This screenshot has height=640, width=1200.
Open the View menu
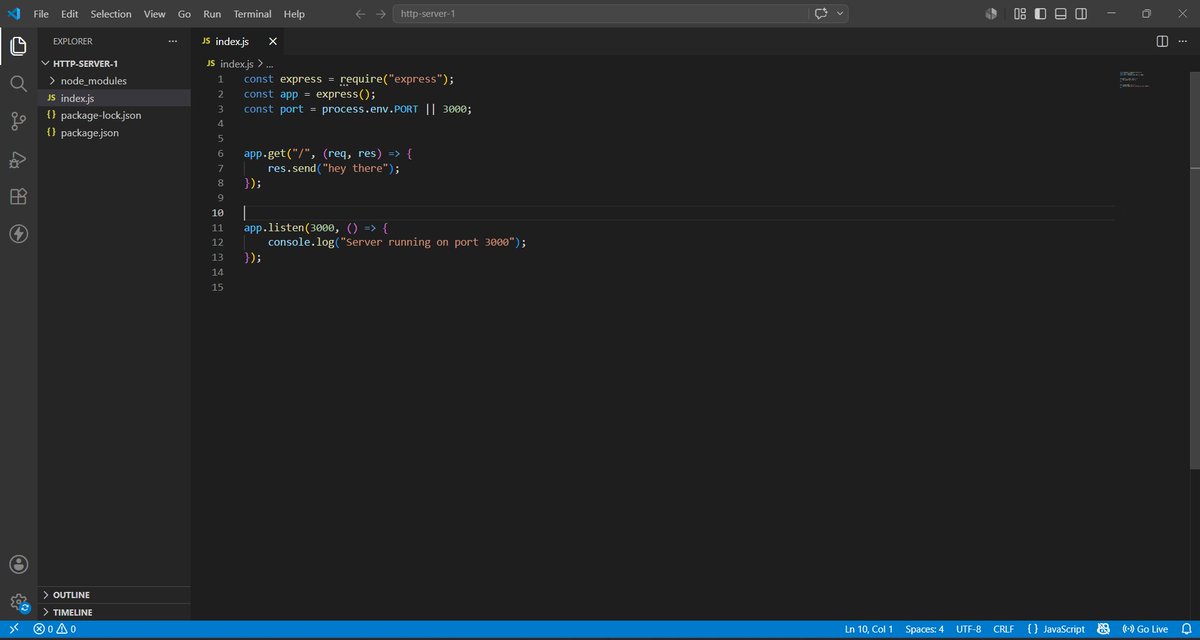[154, 14]
